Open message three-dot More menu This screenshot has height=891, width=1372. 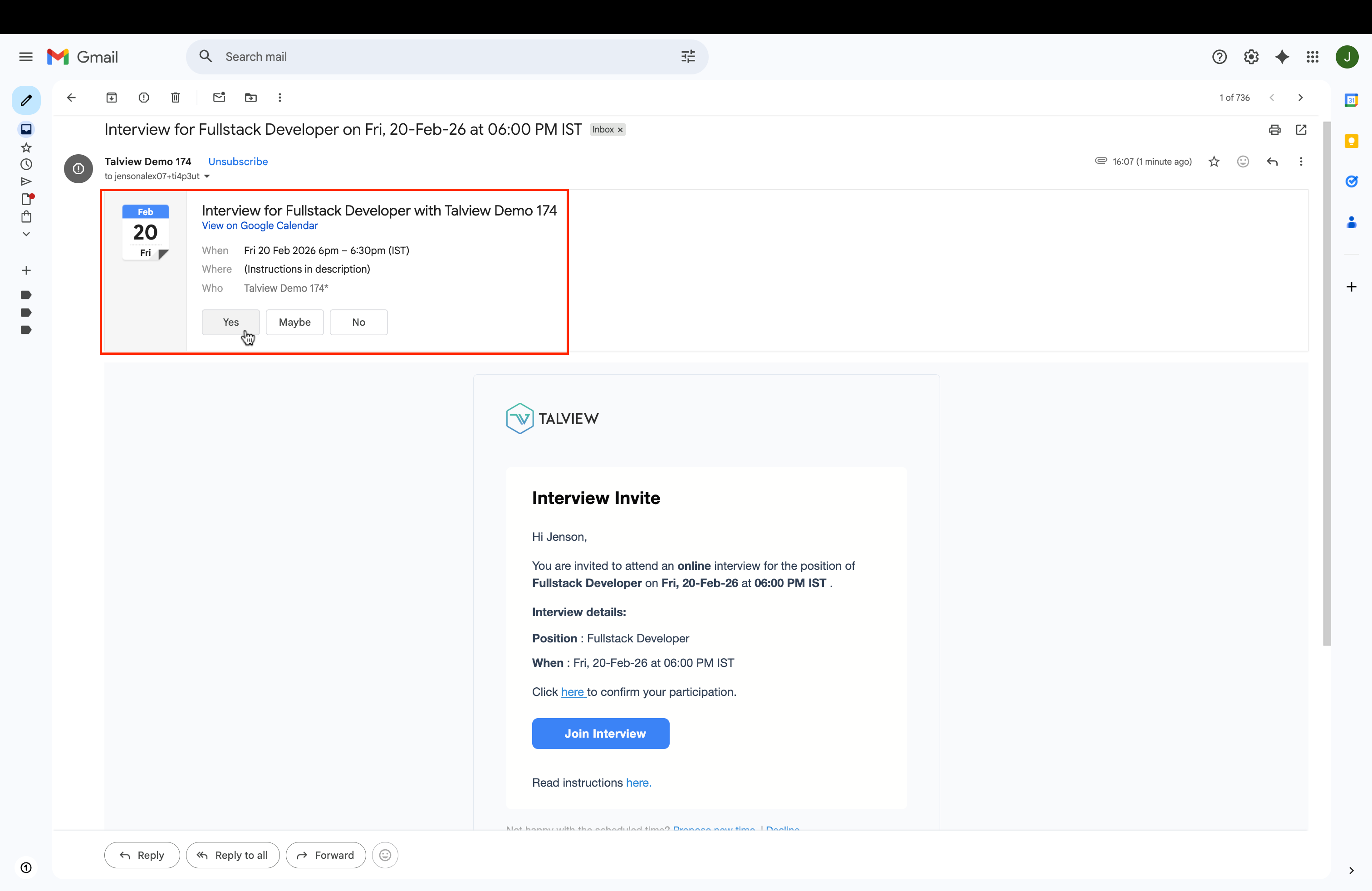(x=1301, y=162)
